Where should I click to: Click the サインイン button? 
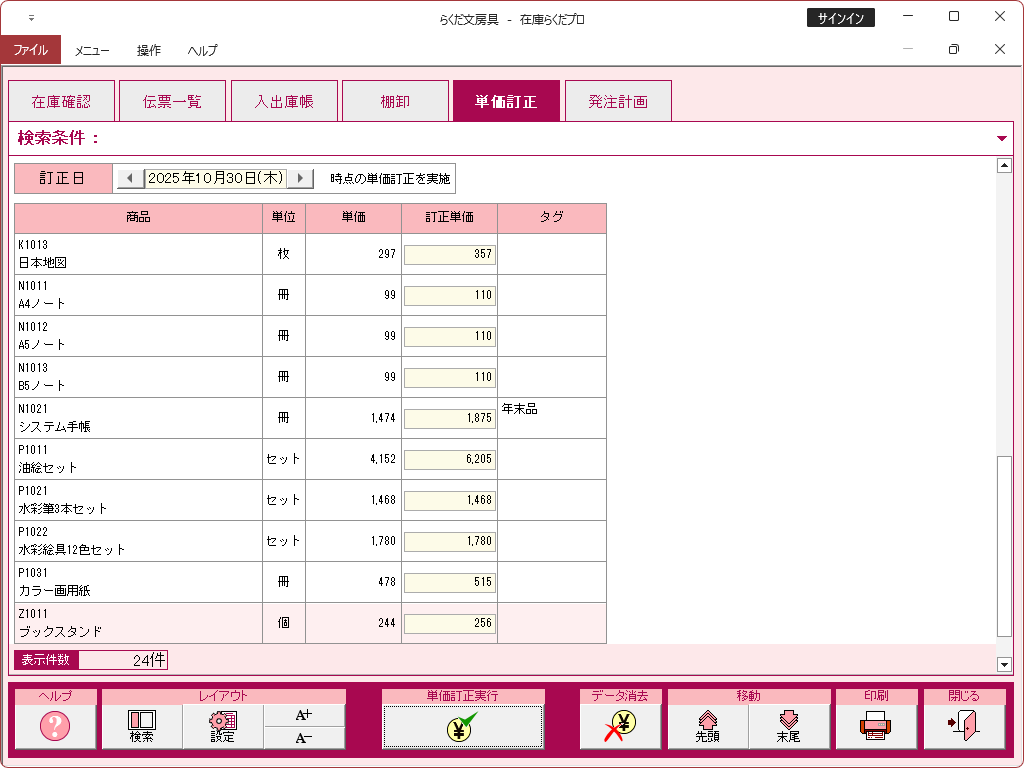coord(840,18)
